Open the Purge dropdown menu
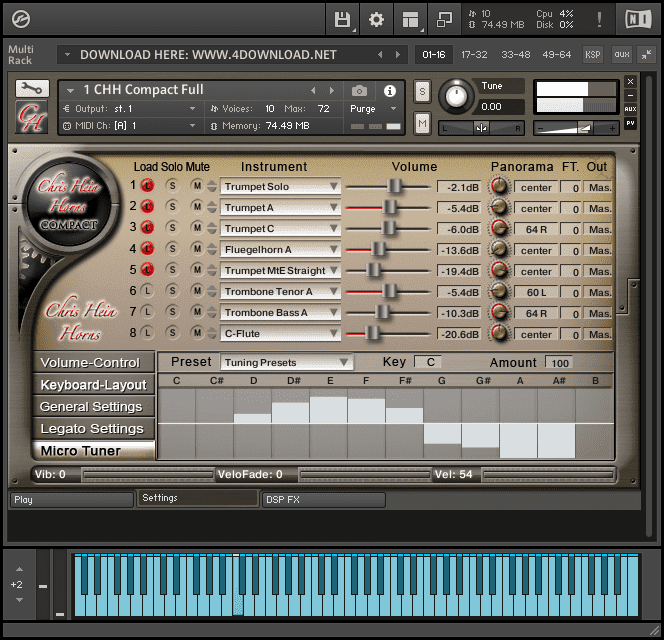 373,109
